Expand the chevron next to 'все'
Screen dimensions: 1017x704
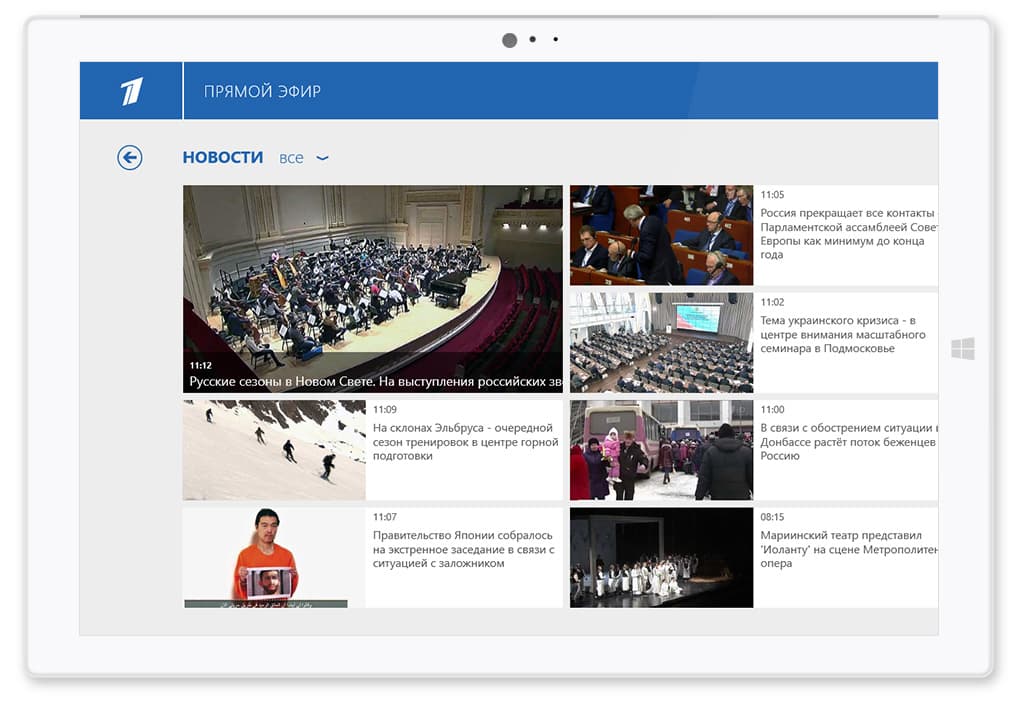322,158
